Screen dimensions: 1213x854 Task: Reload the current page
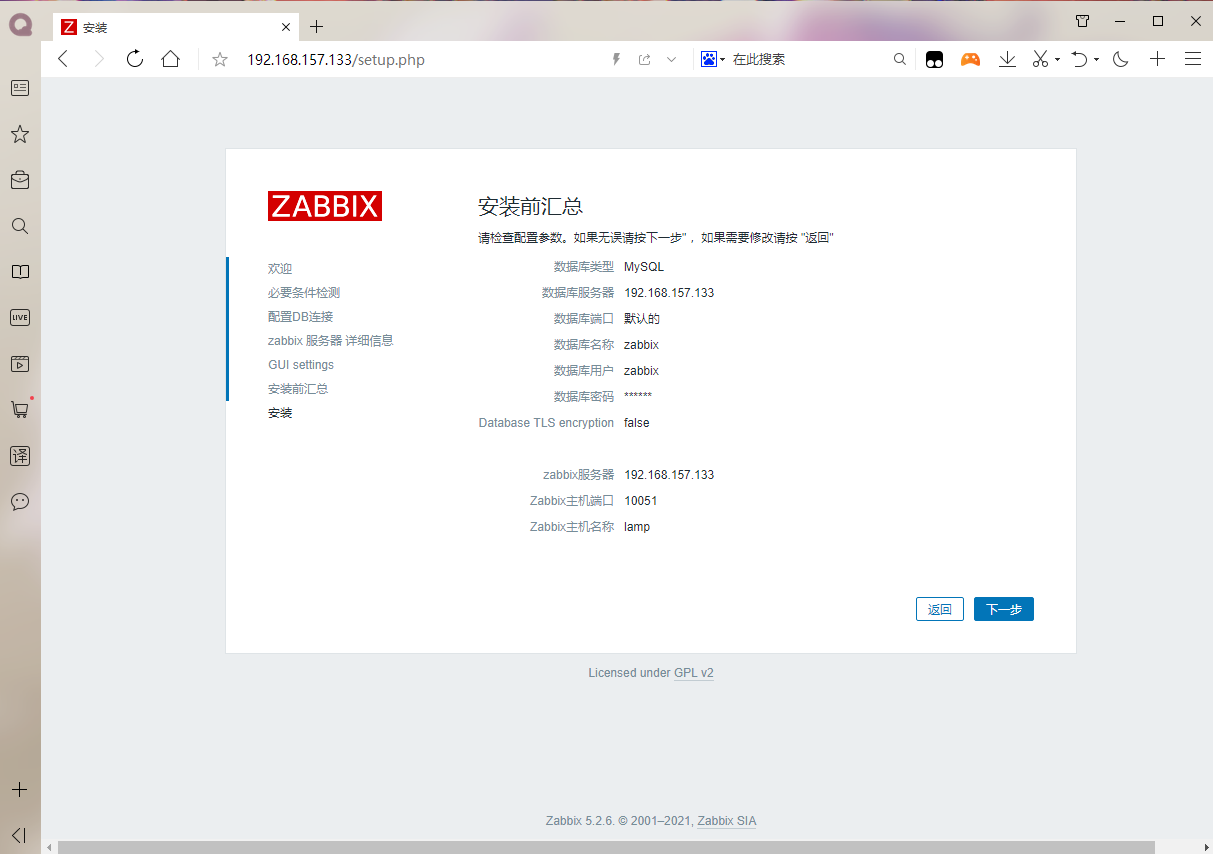[x=135, y=59]
